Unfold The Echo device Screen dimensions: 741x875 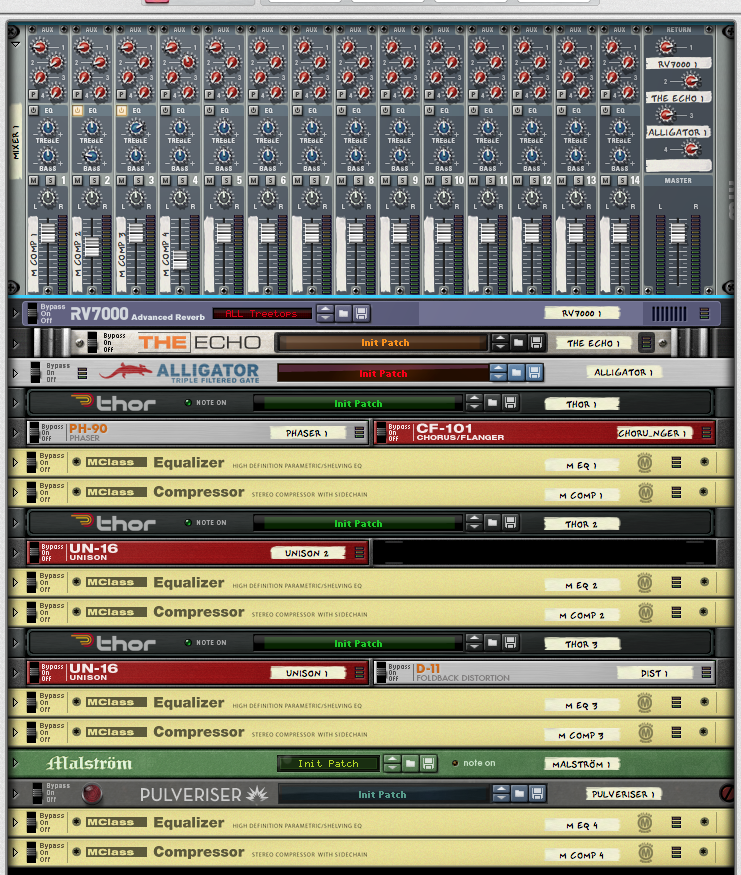(16, 343)
